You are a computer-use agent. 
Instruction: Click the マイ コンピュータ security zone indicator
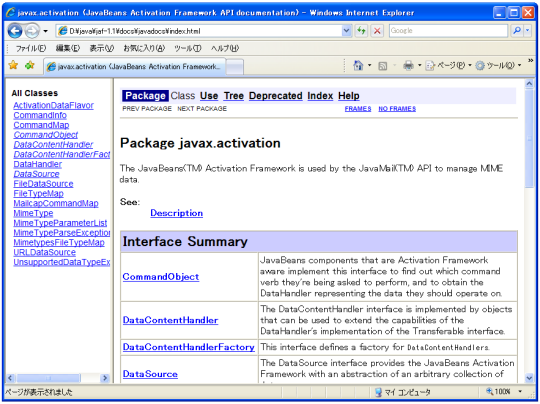point(403,392)
